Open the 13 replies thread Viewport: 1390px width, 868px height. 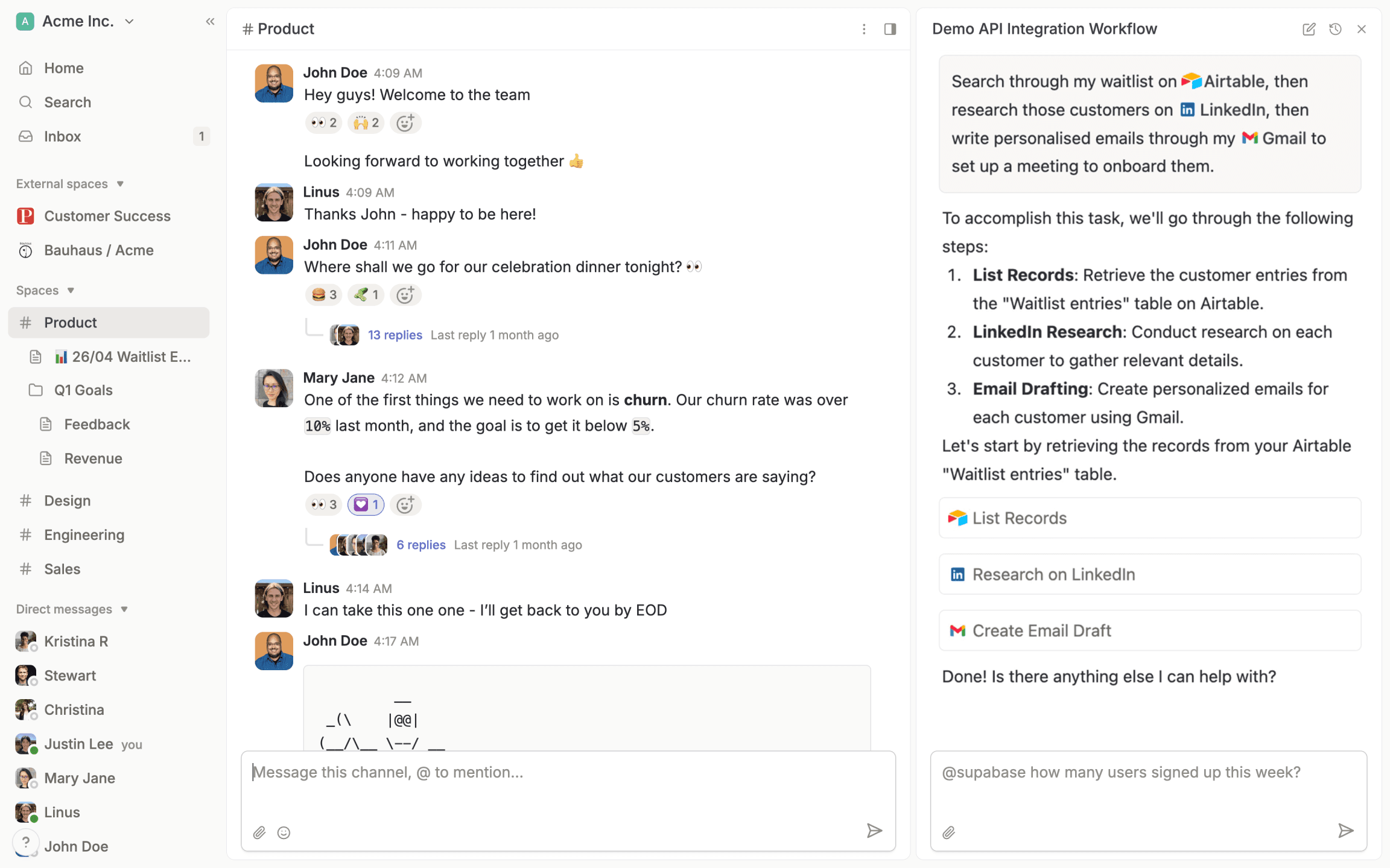point(395,335)
